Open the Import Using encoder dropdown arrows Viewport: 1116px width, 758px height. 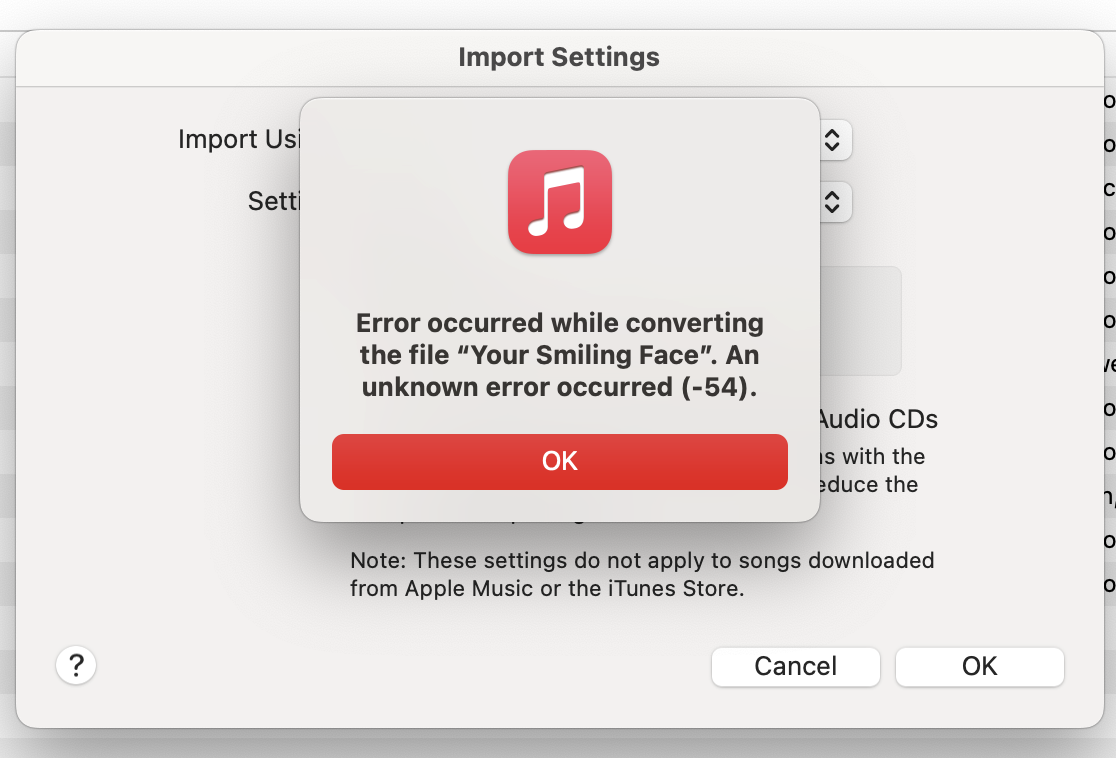pos(832,140)
